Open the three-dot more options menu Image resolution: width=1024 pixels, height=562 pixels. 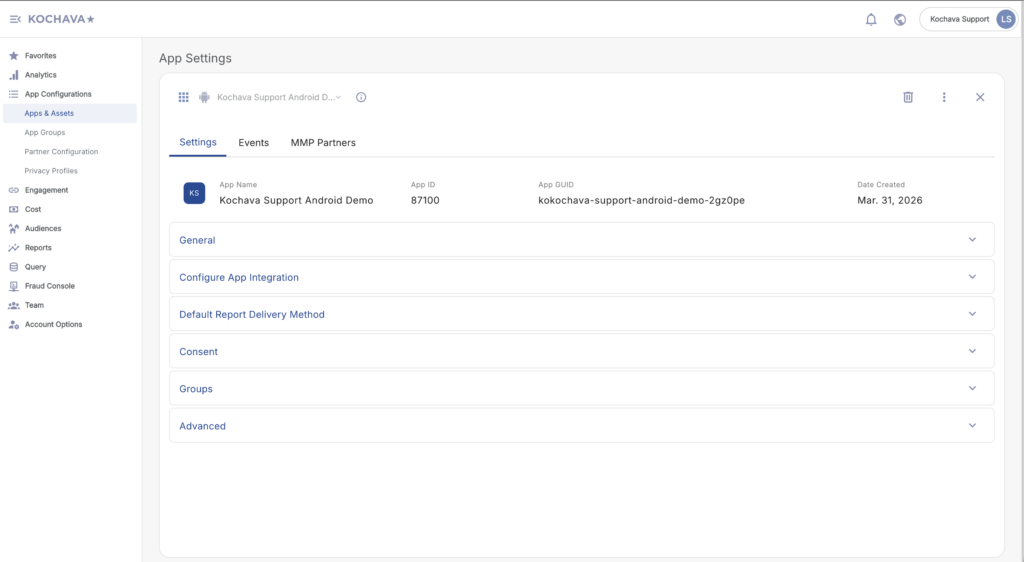(944, 97)
